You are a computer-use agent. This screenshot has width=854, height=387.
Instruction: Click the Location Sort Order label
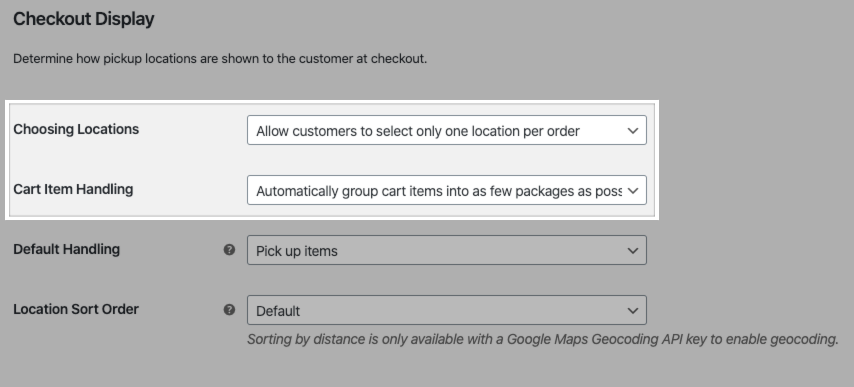click(76, 309)
